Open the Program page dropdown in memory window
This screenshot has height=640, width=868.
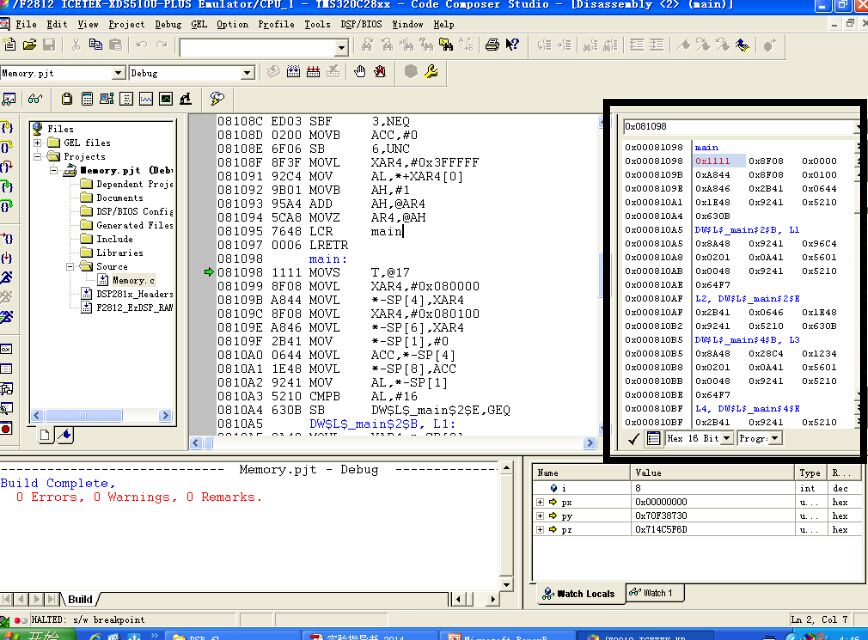pyautogui.click(x=775, y=438)
